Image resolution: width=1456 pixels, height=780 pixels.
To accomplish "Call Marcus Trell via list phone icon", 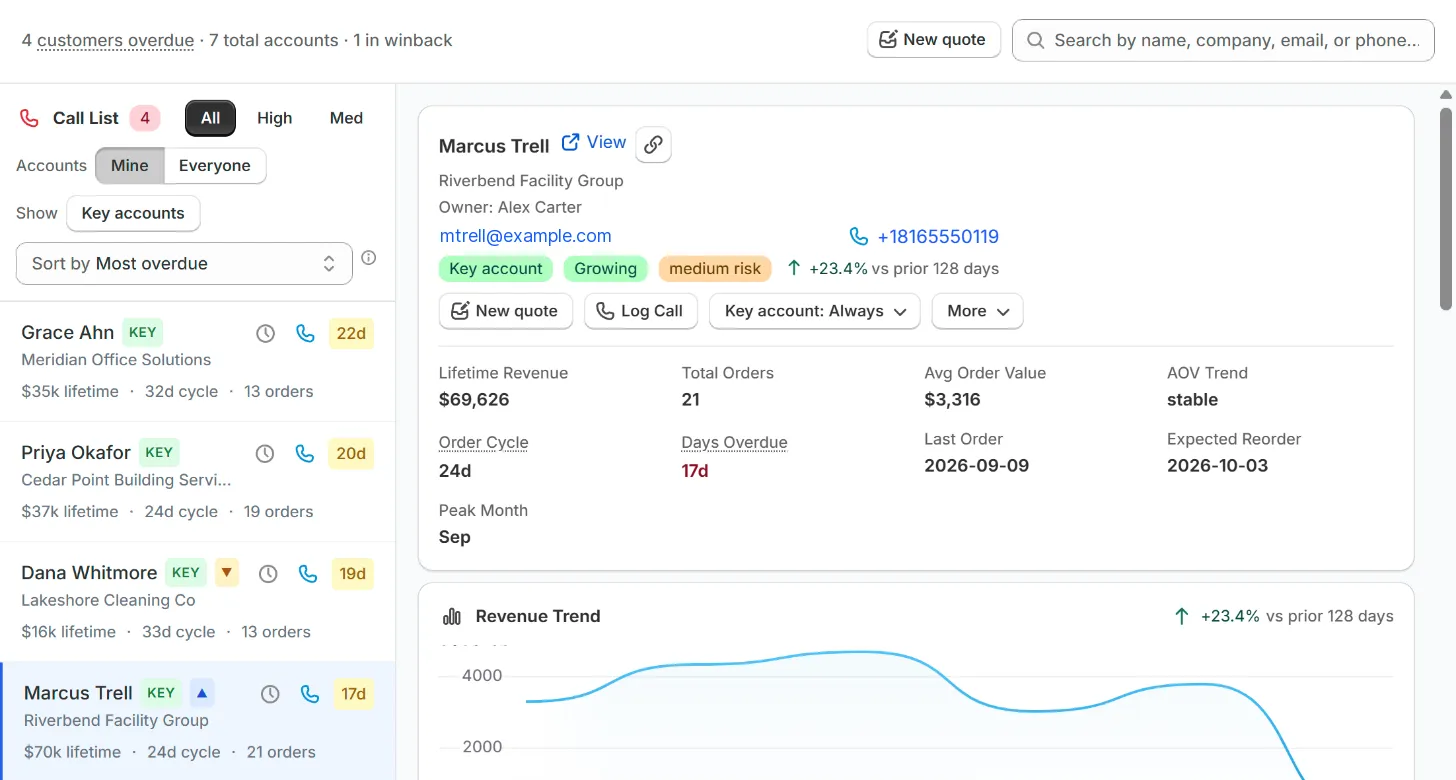I will 310,694.
